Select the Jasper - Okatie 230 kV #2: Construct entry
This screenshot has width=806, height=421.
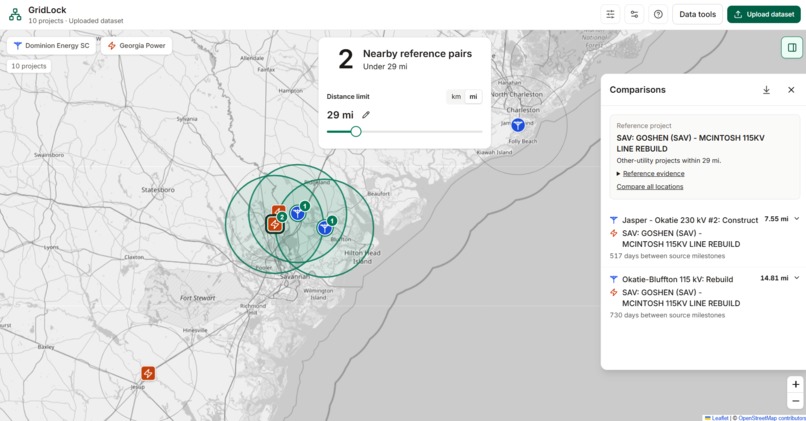690,220
